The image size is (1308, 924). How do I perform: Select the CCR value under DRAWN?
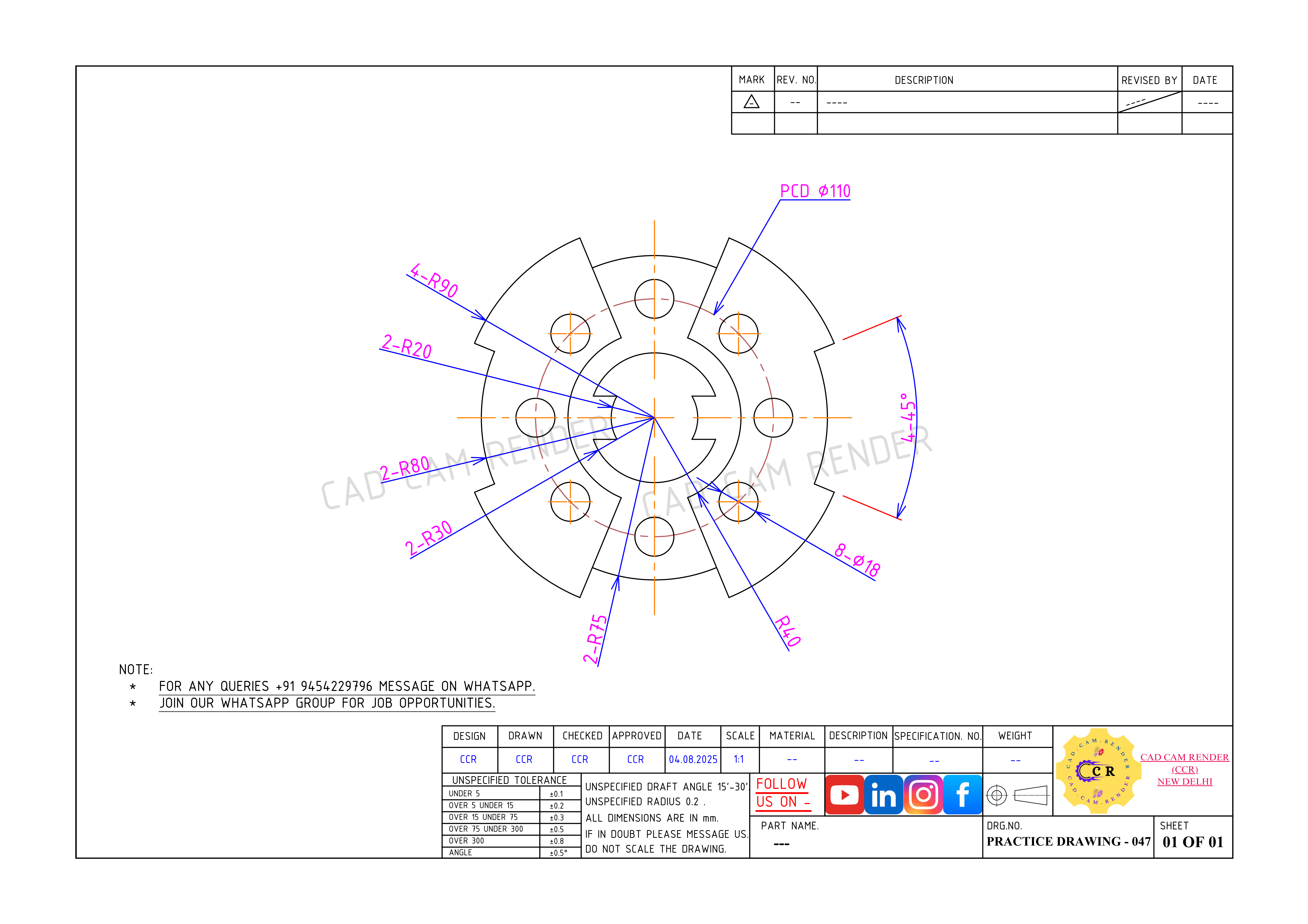click(x=524, y=759)
